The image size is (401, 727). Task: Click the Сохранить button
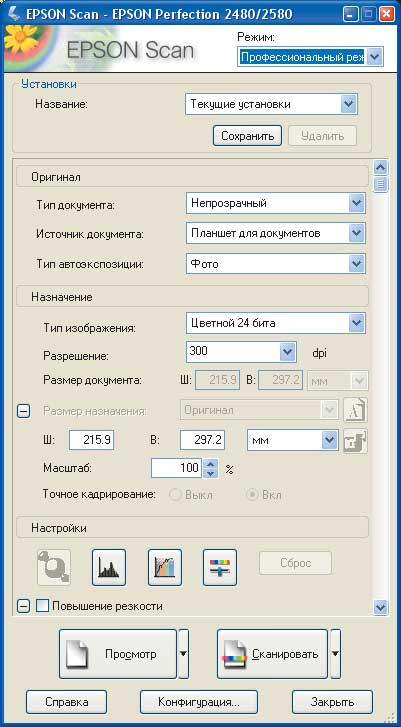pos(247,136)
